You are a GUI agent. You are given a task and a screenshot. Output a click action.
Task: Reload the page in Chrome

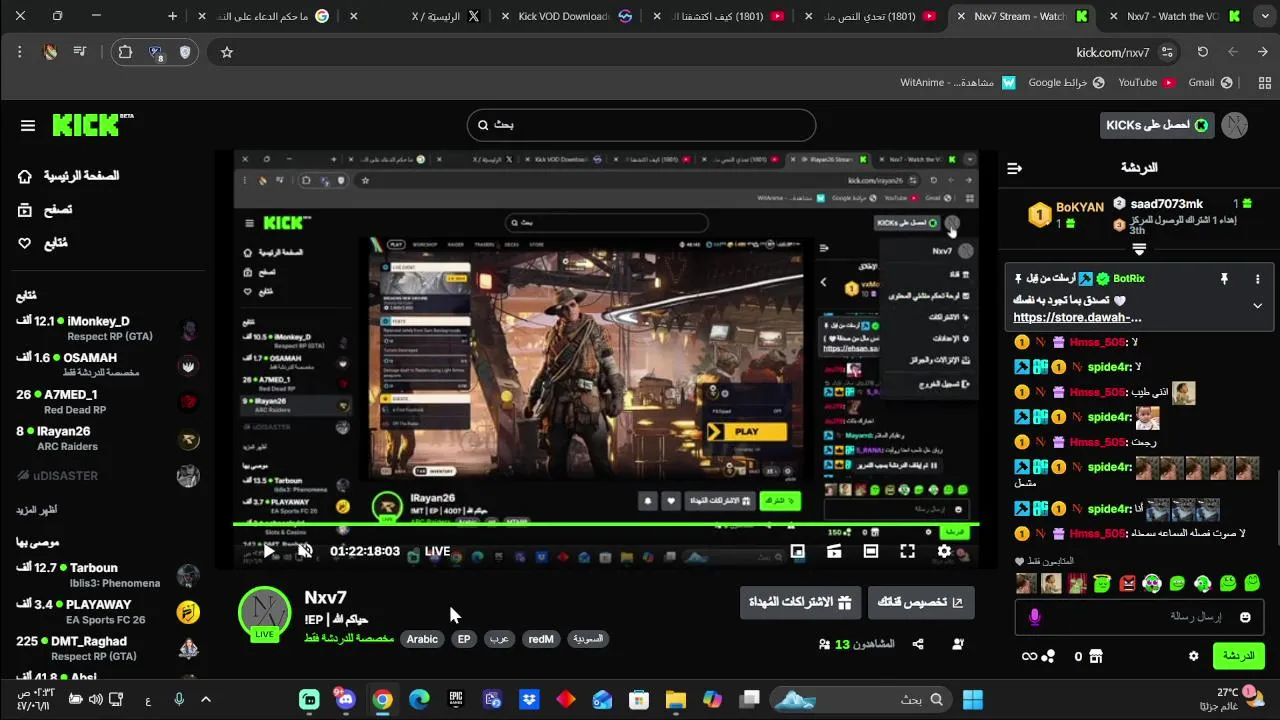pos(1203,52)
